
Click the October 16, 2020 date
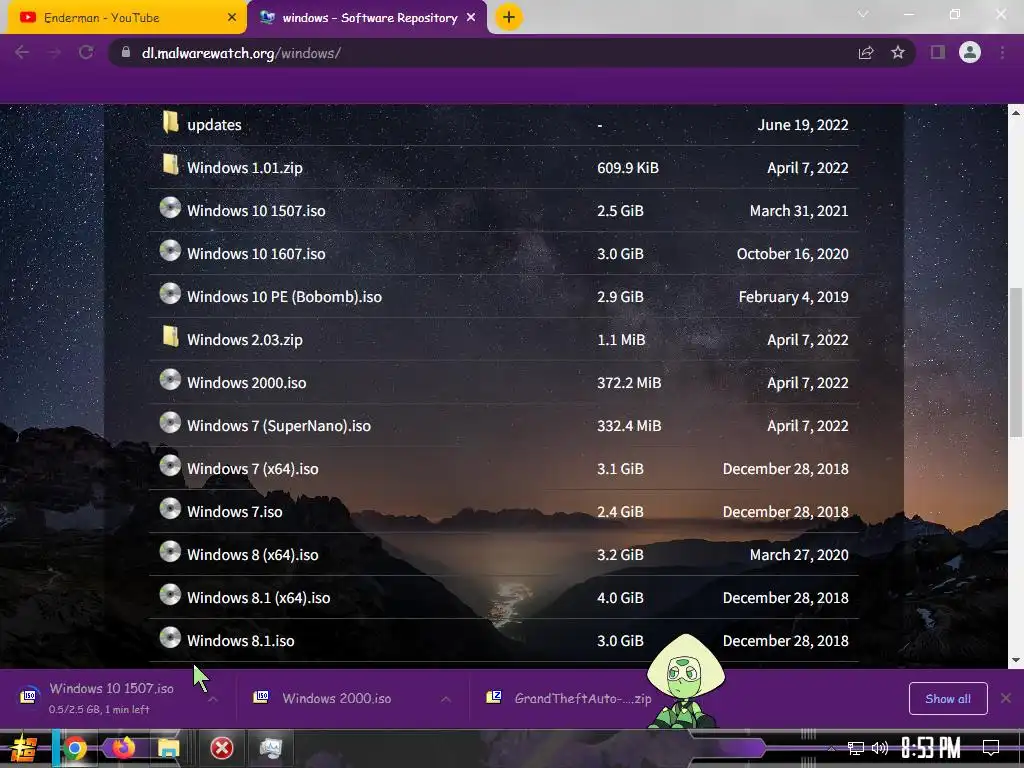(793, 254)
